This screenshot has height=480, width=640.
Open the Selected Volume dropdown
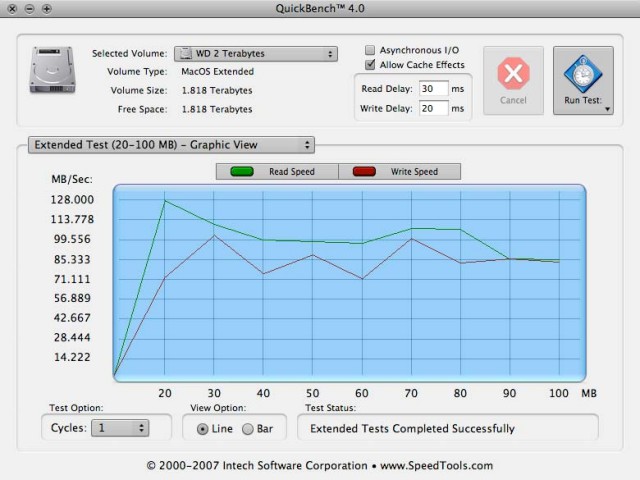point(256,54)
